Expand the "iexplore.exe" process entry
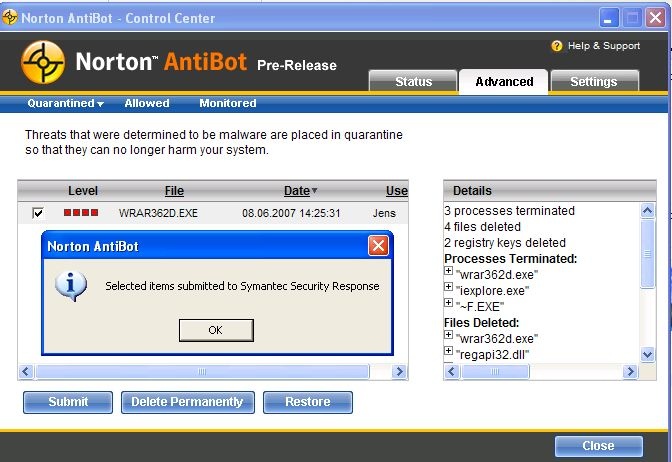 click(x=448, y=287)
